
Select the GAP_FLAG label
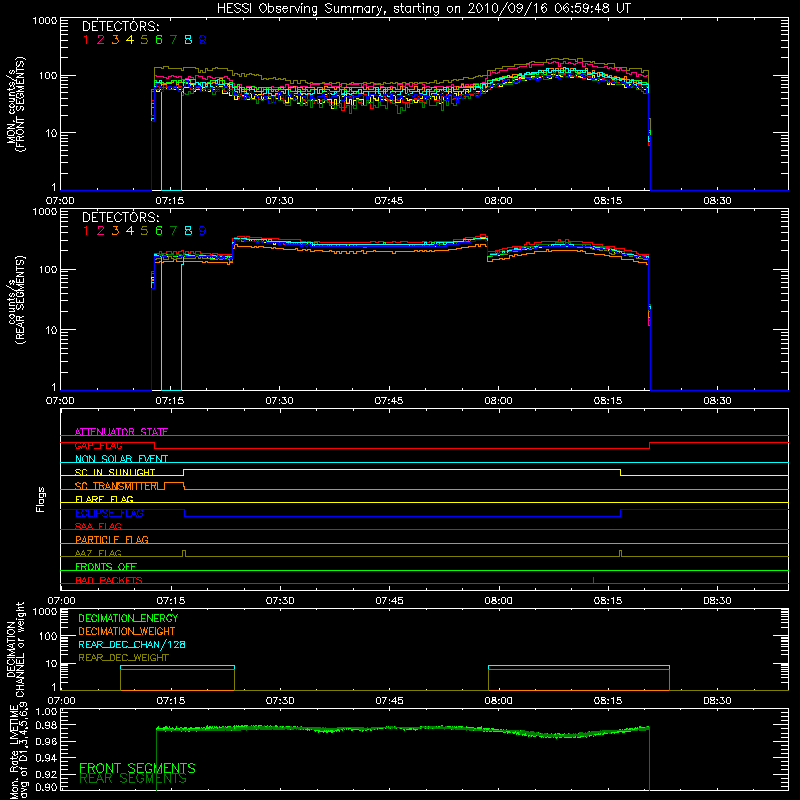tap(98, 445)
